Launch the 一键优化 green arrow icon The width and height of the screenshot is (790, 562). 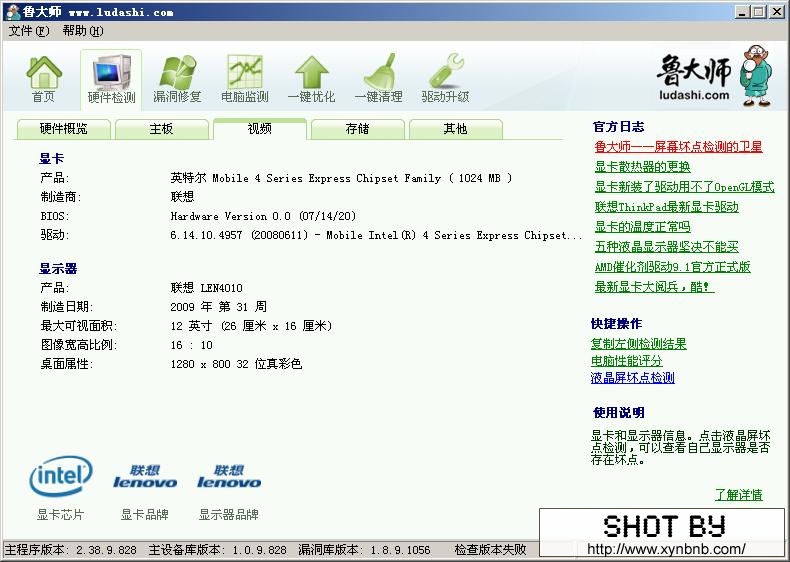coord(311,79)
